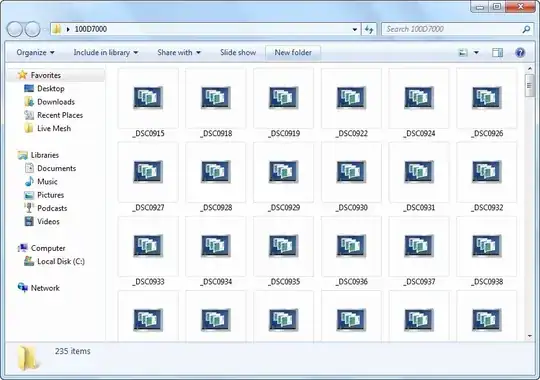Screen dimensions: 540x380
Task: Click the folder icon in address bar
Action: click(x=57, y=29)
